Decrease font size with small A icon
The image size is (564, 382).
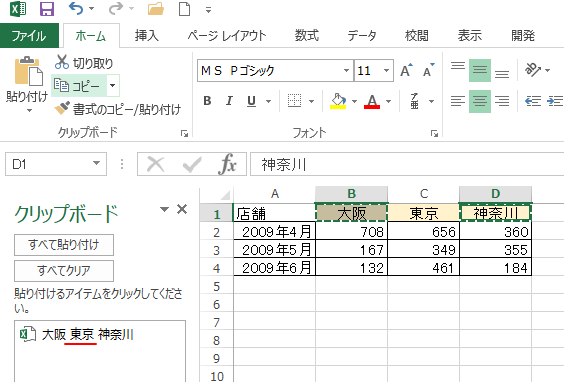[x=428, y=70]
